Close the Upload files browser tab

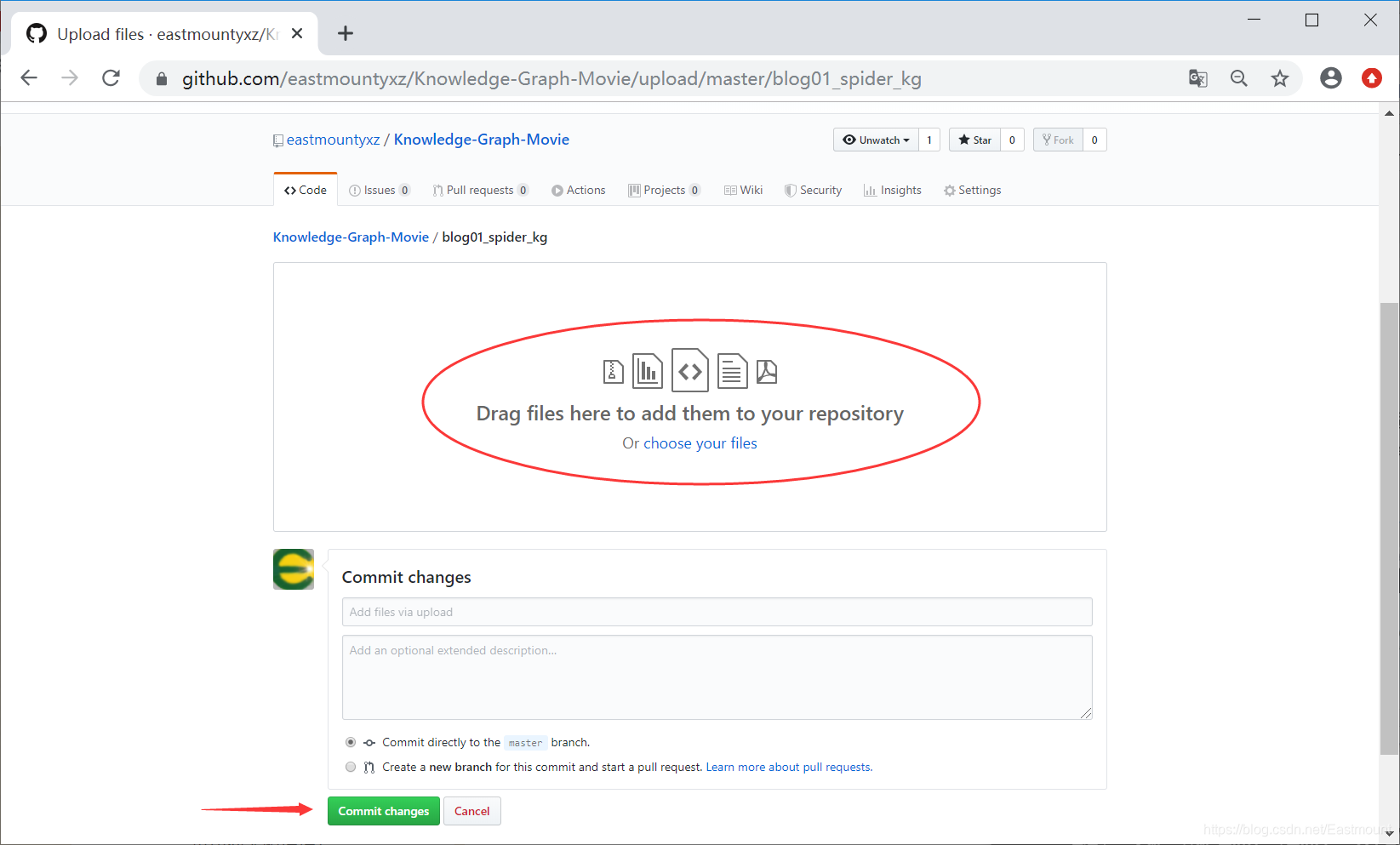pyautogui.click(x=297, y=33)
